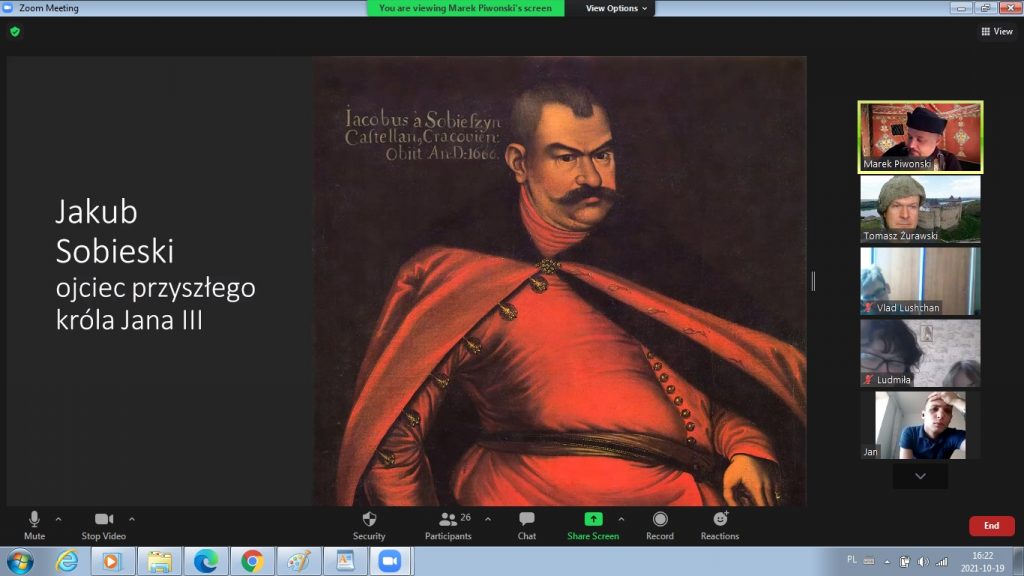
Task: Click the system tray volume icon
Action: 923,561
